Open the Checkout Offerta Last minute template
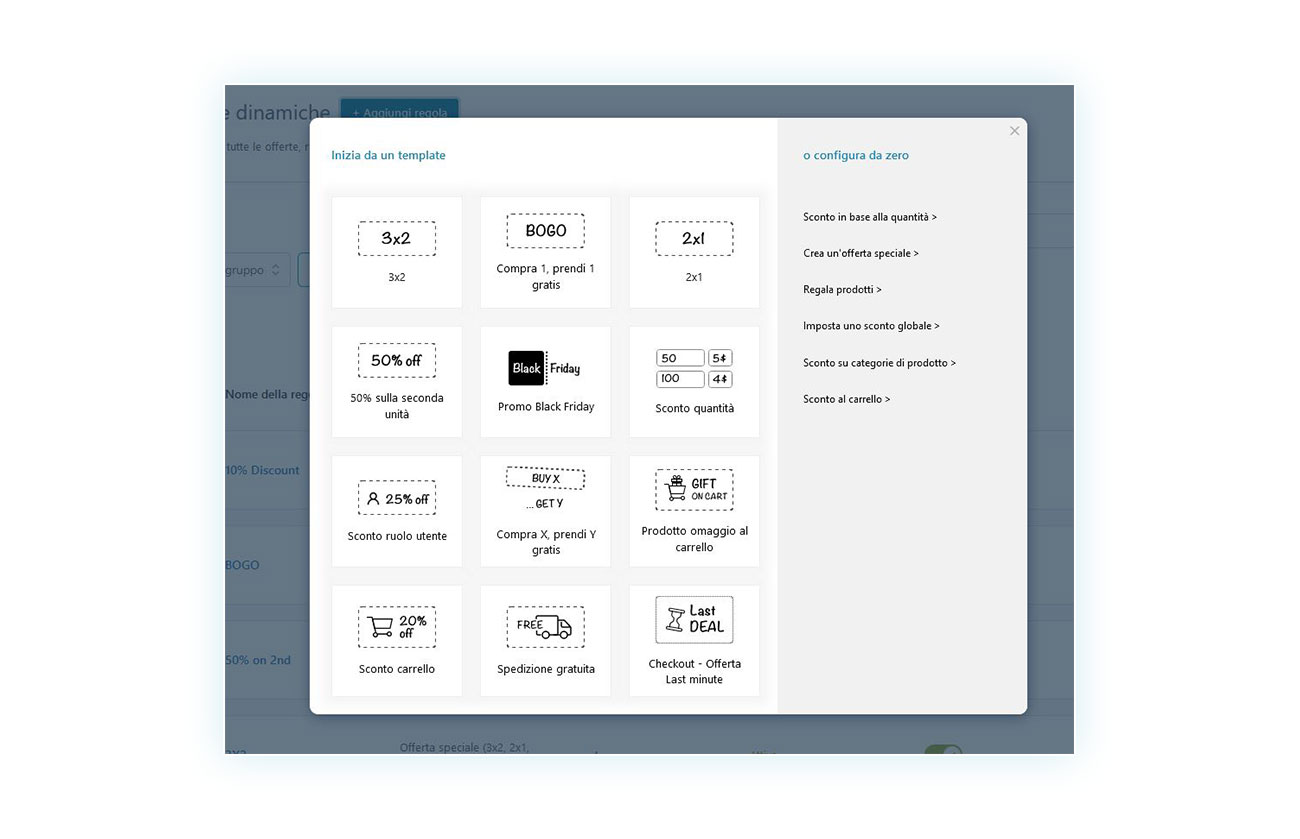Screen dimensions: 1300x839 694,640
